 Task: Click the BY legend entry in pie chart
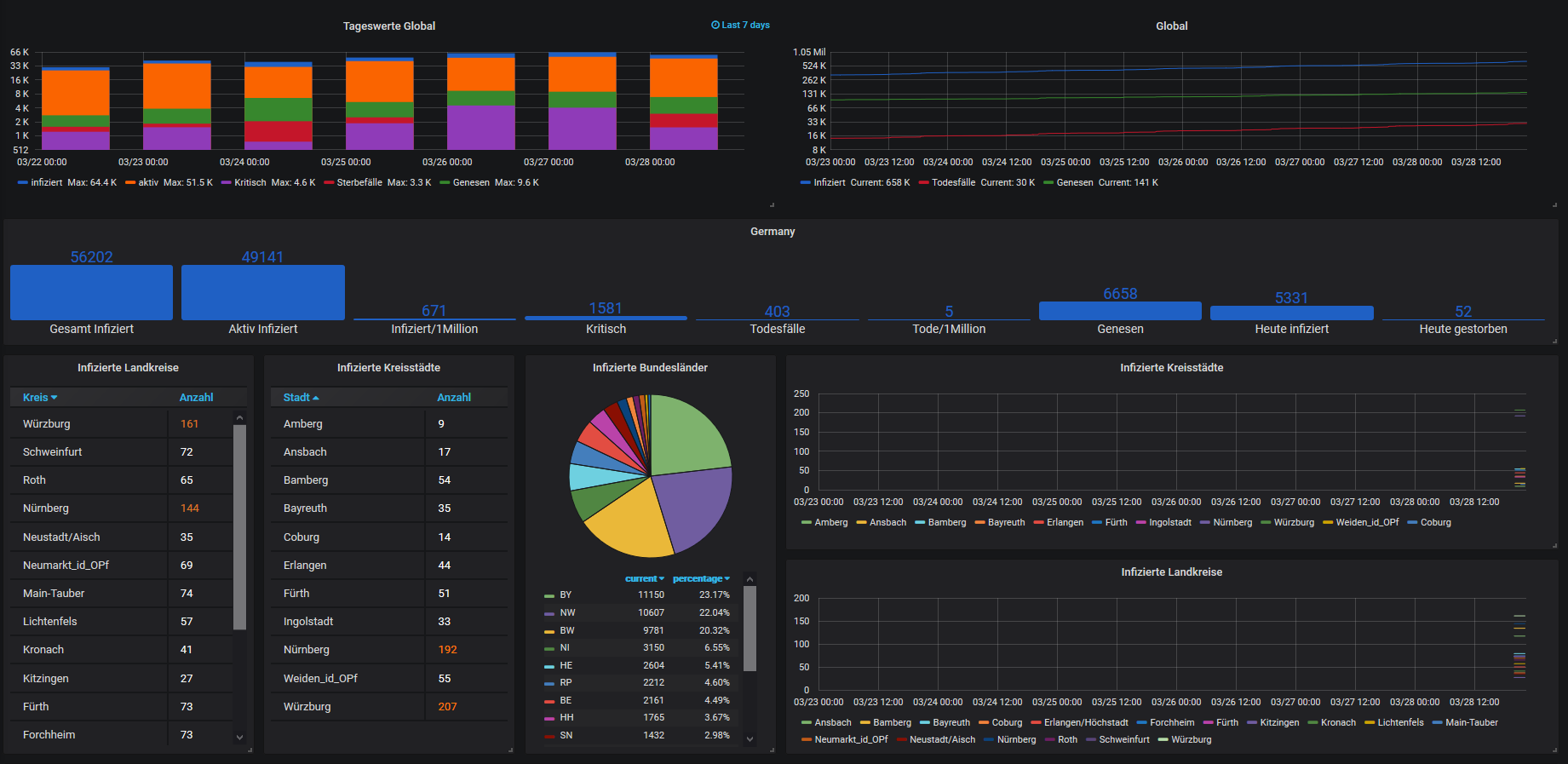(566, 595)
